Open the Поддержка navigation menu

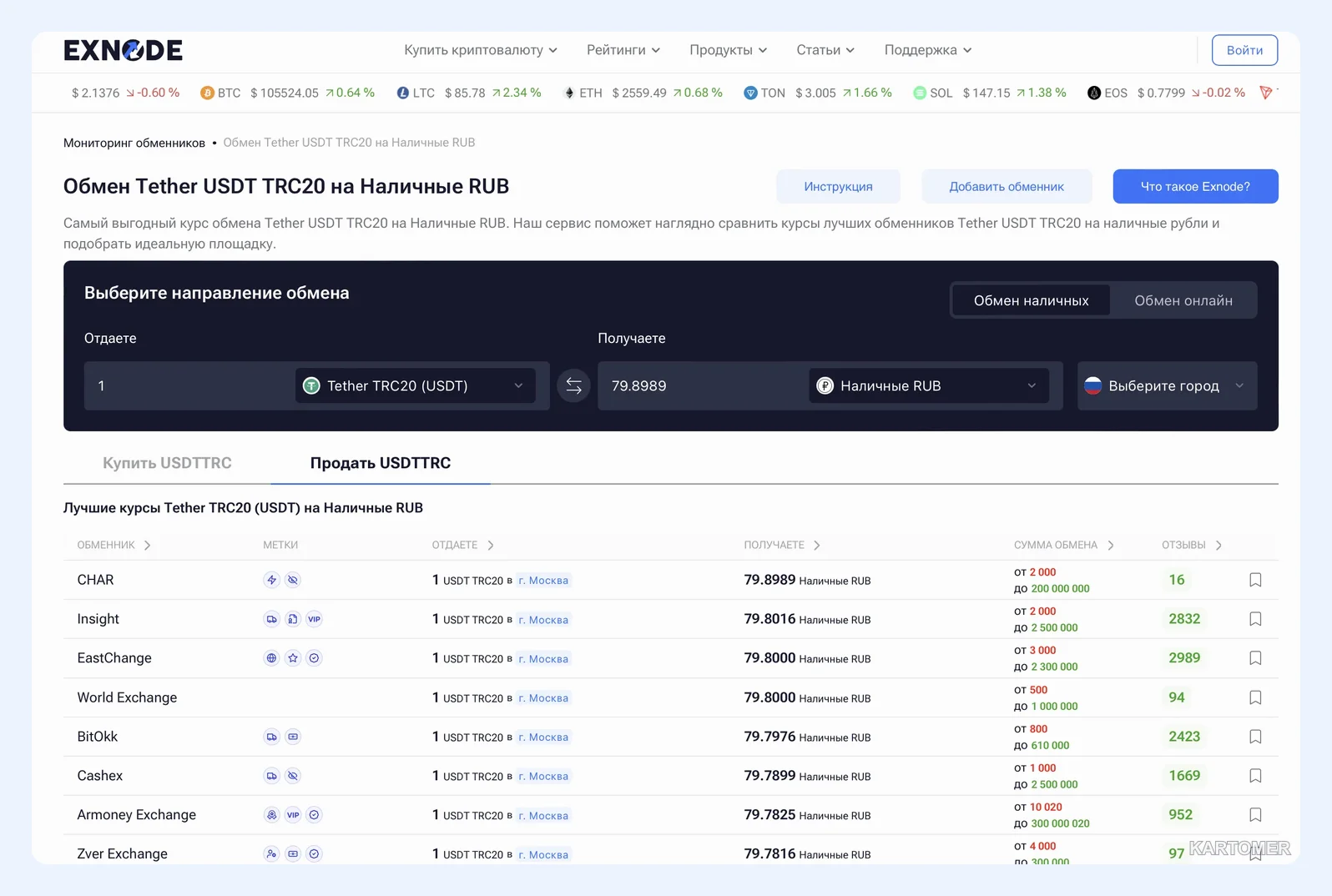(x=928, y=50)
